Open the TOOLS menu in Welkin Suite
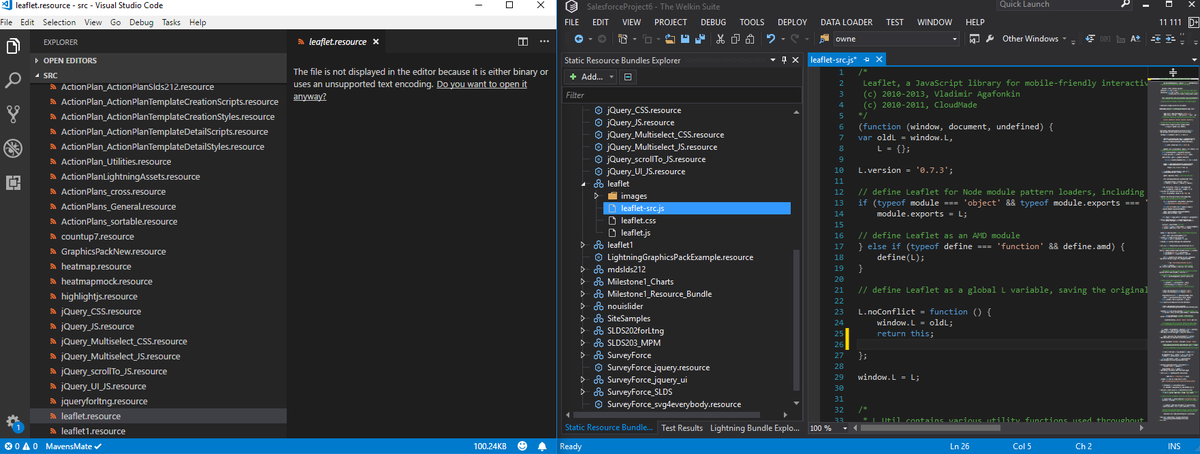Viewport: 1200px width, 454px height. pyautogui.click(x=752, y=22)
